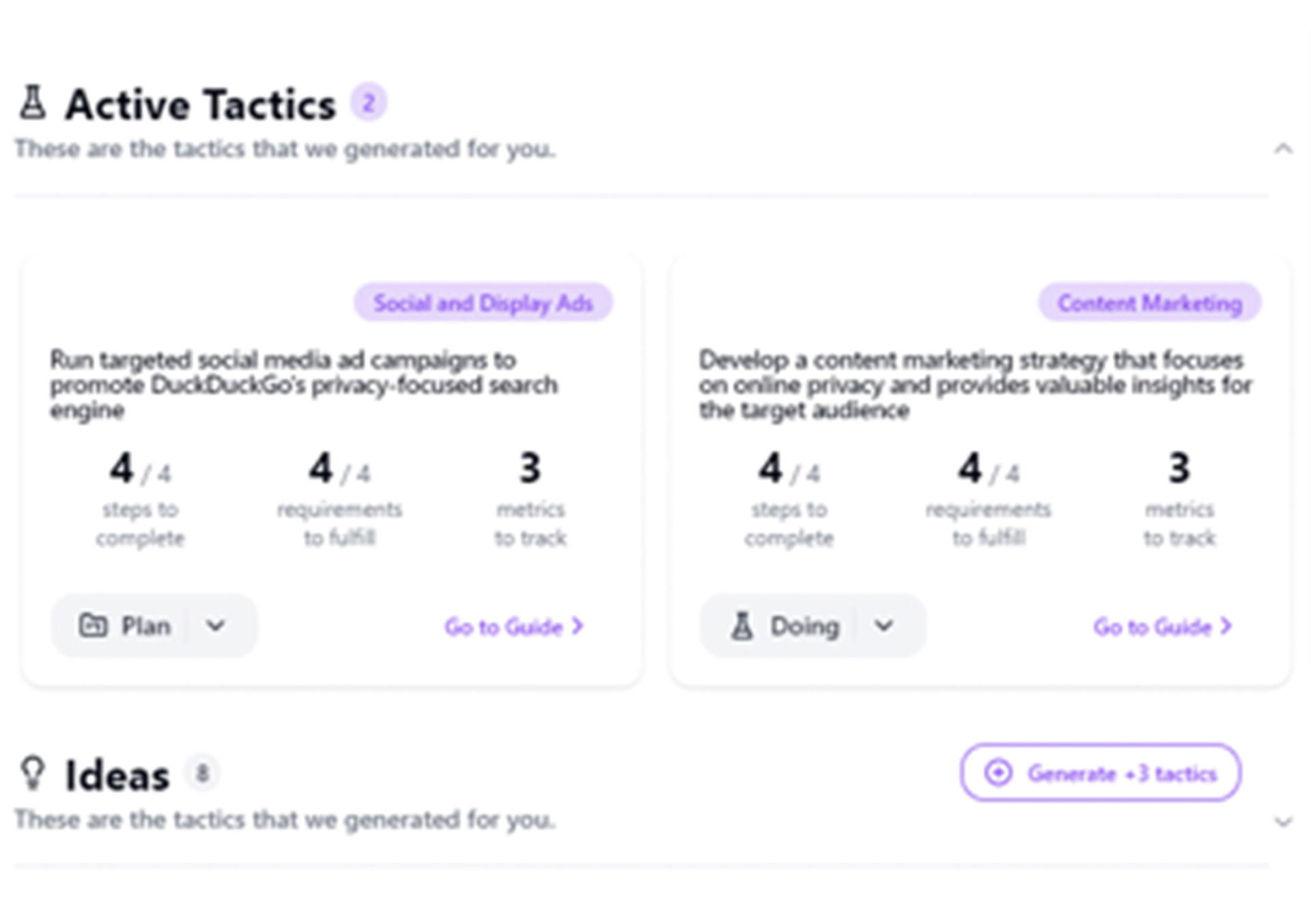Go to Guide for content marketing tactic

coord(1162,626)
